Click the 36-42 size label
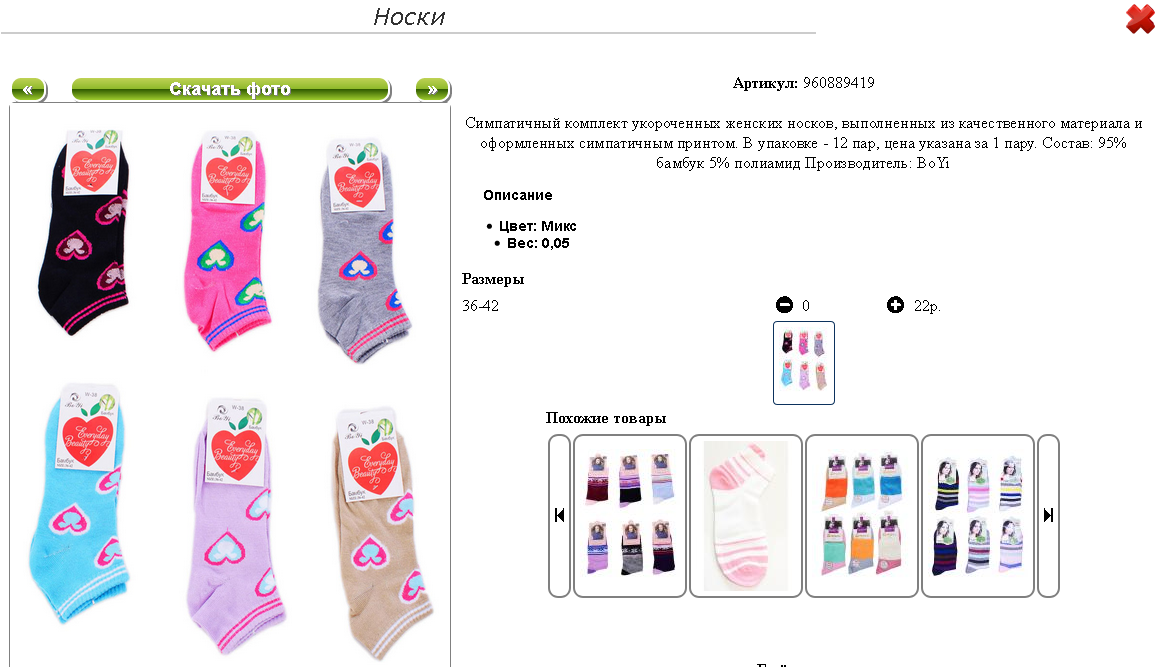Screen dimensions: 1156x667 (x=481, y=305)
